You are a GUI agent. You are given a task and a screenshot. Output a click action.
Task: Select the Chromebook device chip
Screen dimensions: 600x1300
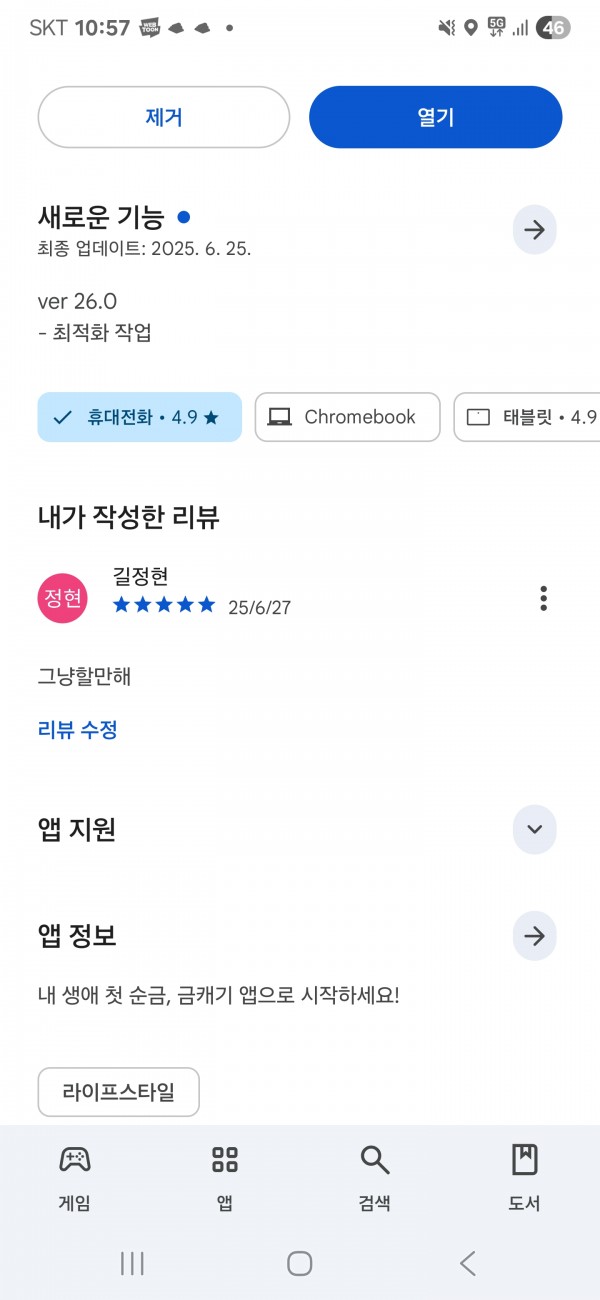tap(347, 417)
